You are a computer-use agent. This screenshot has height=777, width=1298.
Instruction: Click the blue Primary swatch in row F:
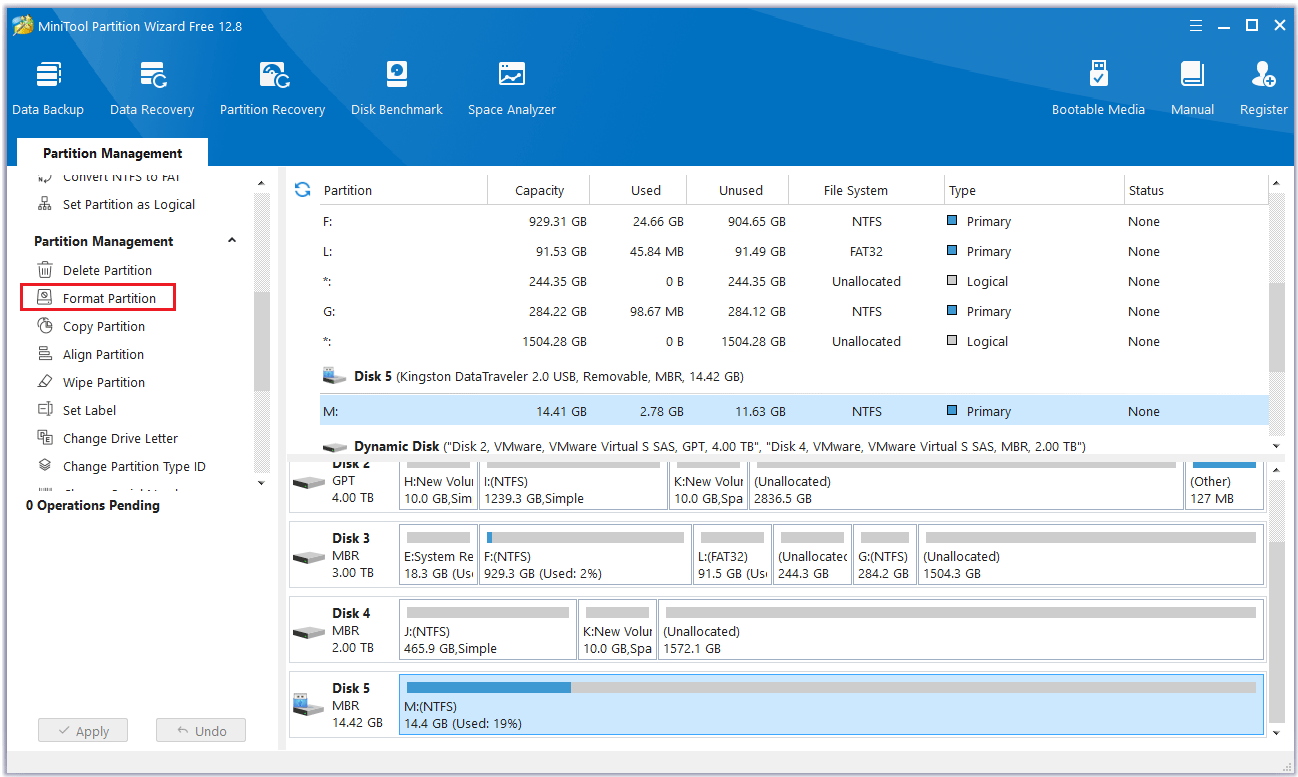[x=952, y=220]
